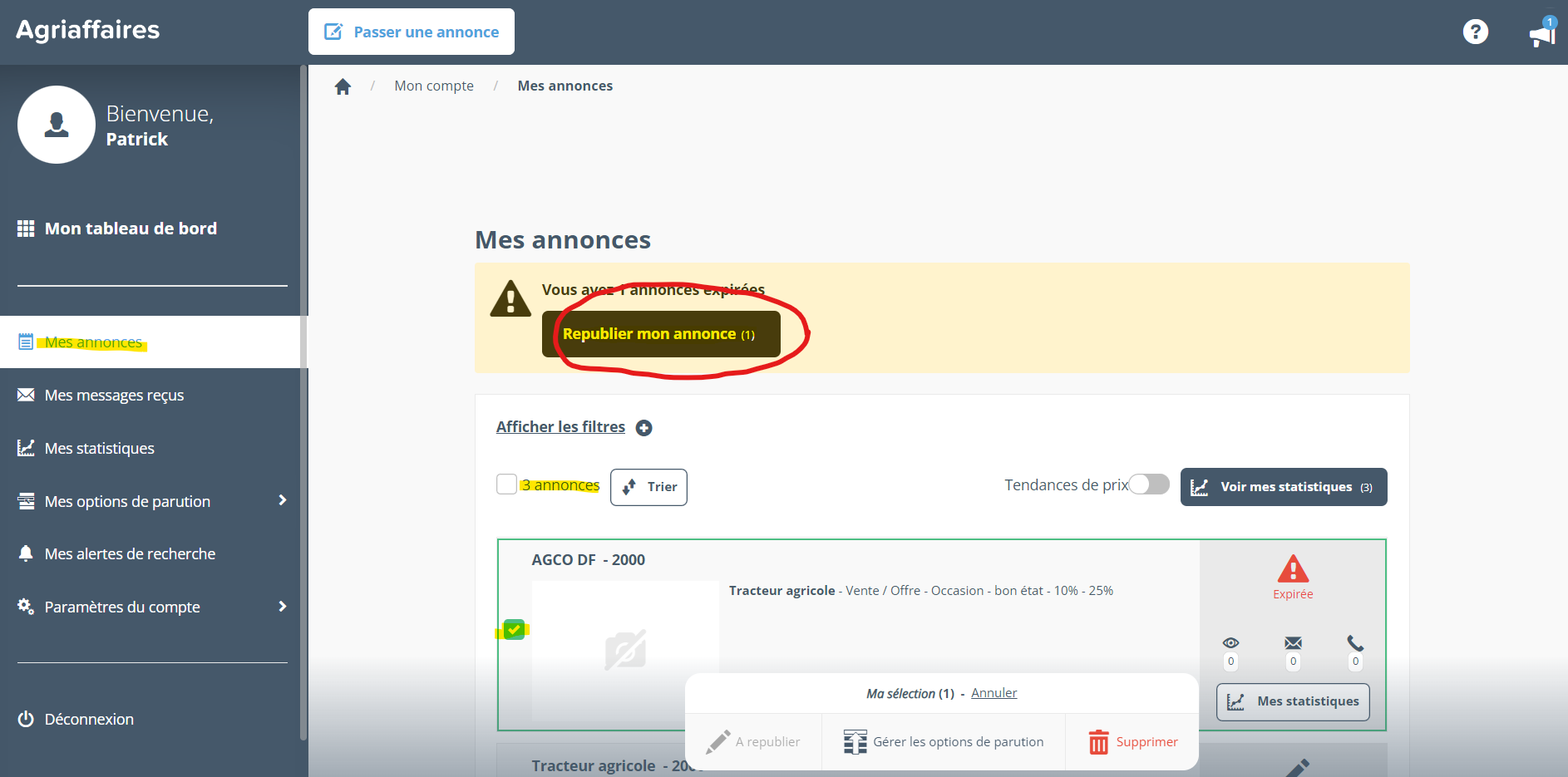Open Mes messages reçus in sidebar
The image size is (1568, 777).
114,396
